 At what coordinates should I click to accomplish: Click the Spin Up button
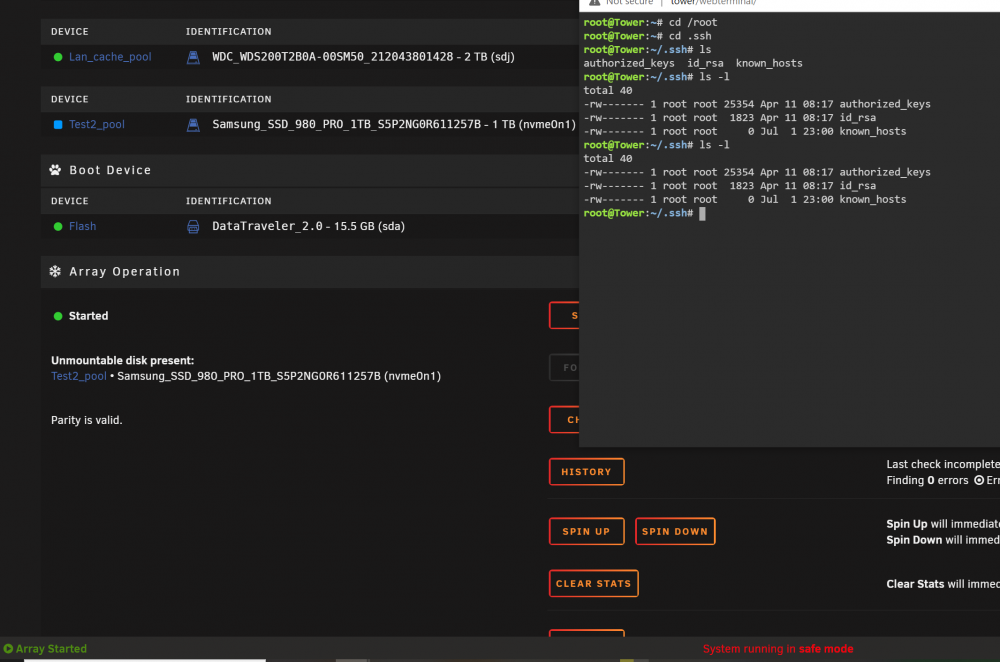click(x=586, y=531)
